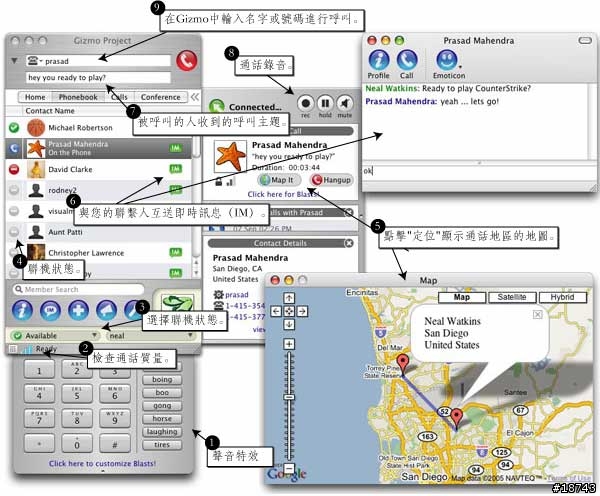This screenshot has height=496, width=600.
Task: Switch to the Phonebook tab
Action: [78, 97]
